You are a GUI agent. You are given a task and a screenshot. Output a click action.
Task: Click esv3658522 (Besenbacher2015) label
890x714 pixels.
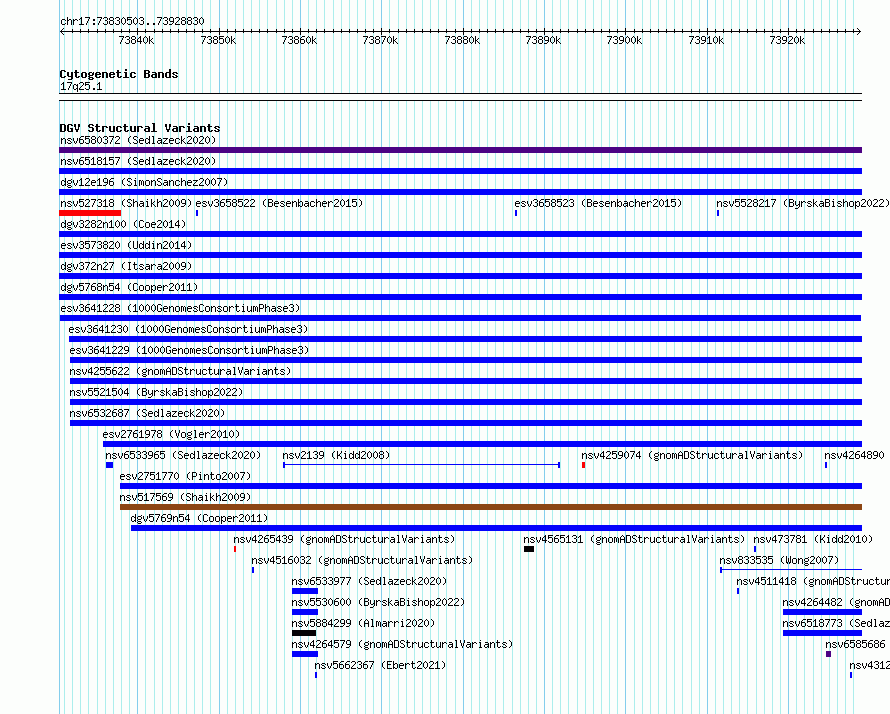(x=279, y=203)
